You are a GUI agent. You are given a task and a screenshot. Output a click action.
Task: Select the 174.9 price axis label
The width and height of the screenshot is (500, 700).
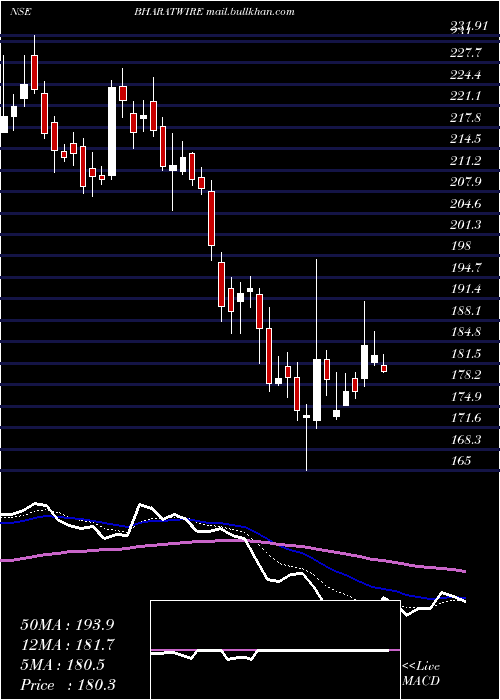tap(466, 396)
